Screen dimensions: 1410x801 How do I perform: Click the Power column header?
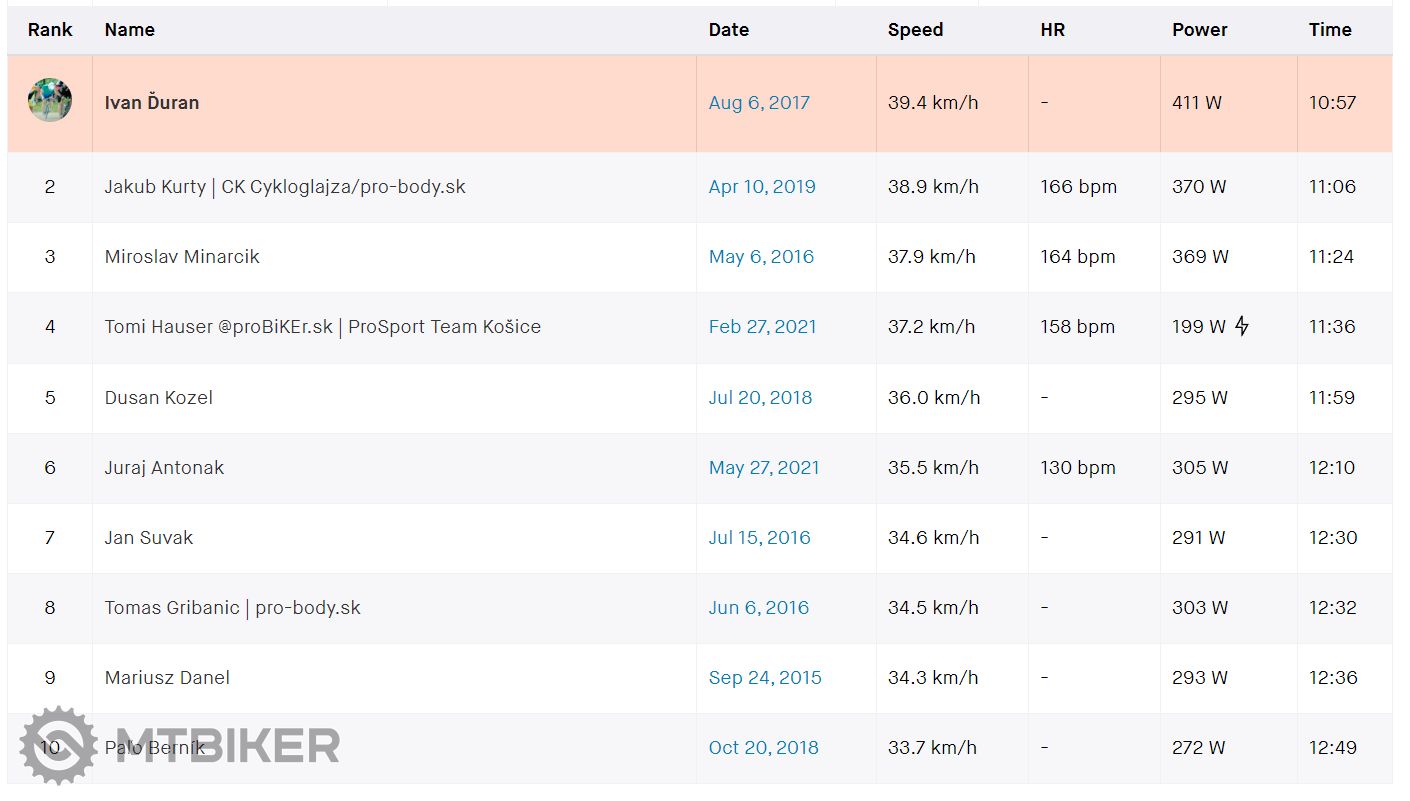pyautogui.click(x=1199, y=30)
